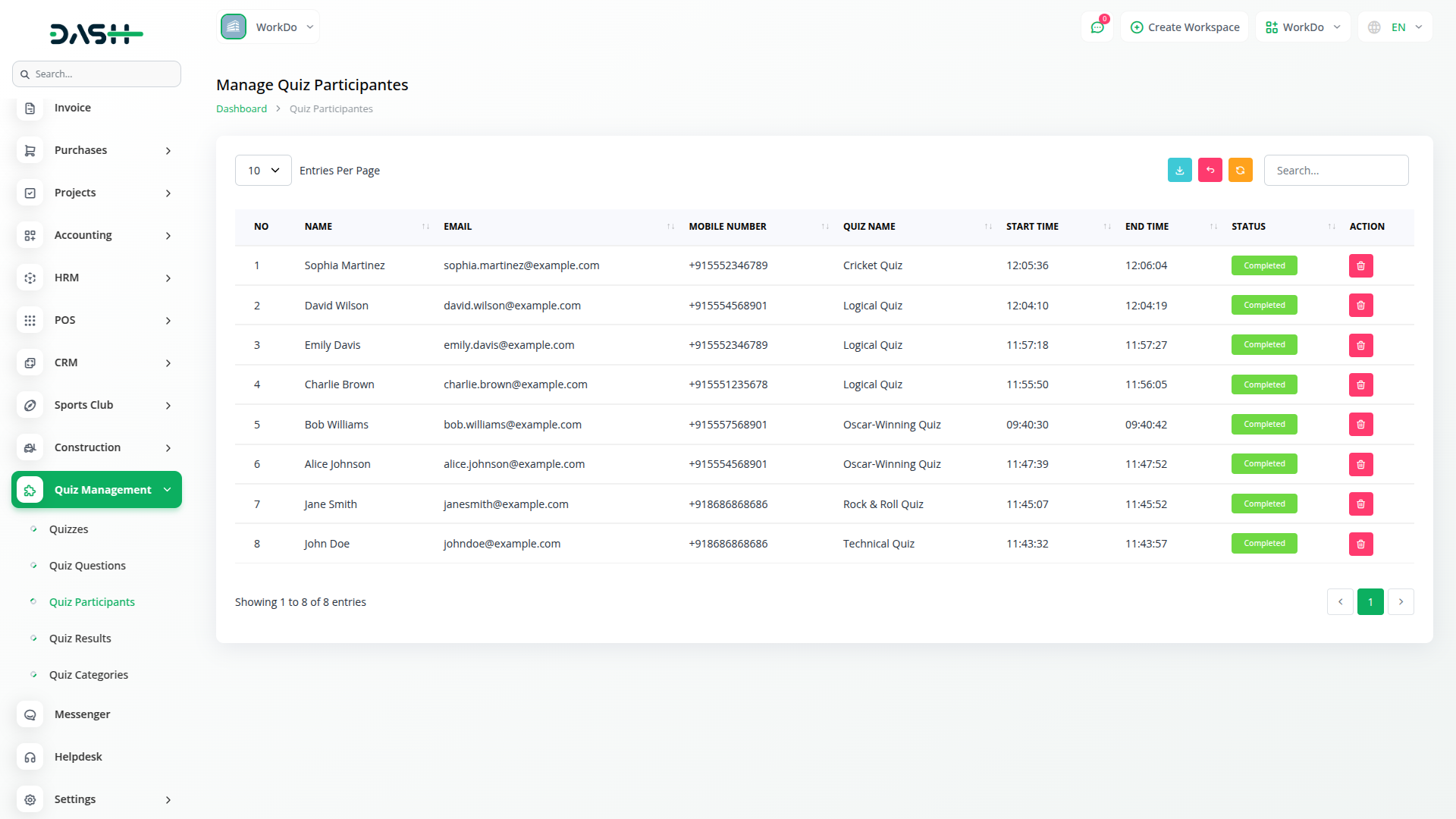Open WorkDo company dropdown in header
This screenshot has height=819, width=1456.
pos(268,27)
